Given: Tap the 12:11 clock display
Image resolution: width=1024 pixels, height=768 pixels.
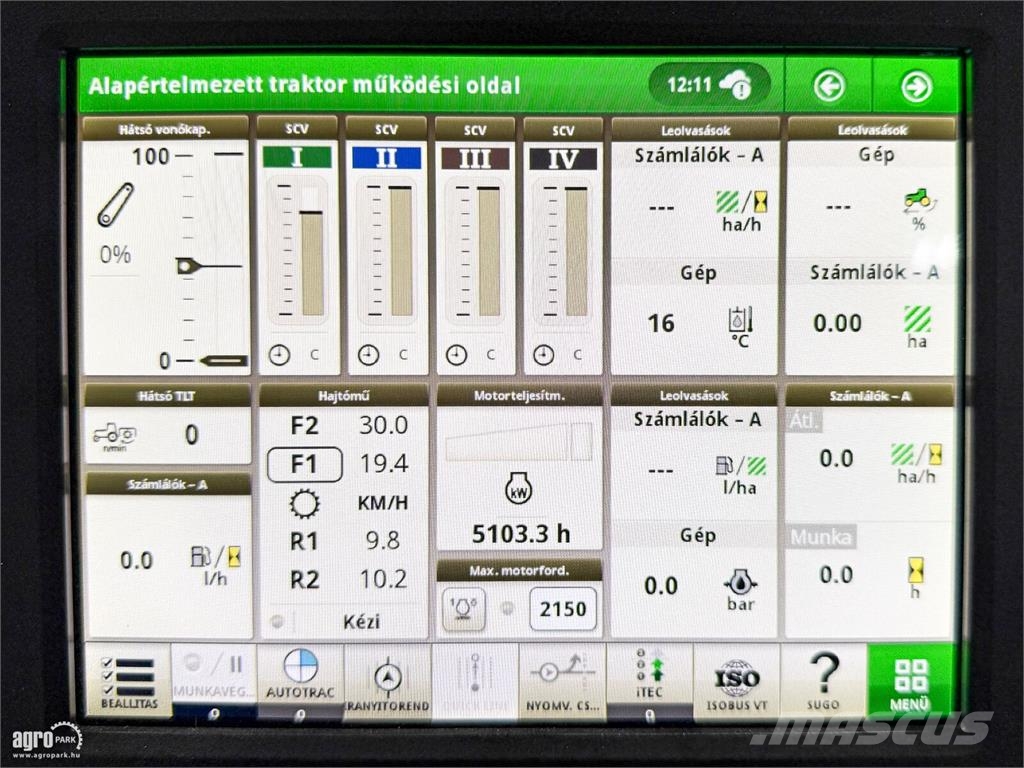Looking at the screenshot, I should pyautogui.click(x=689, y=85).
